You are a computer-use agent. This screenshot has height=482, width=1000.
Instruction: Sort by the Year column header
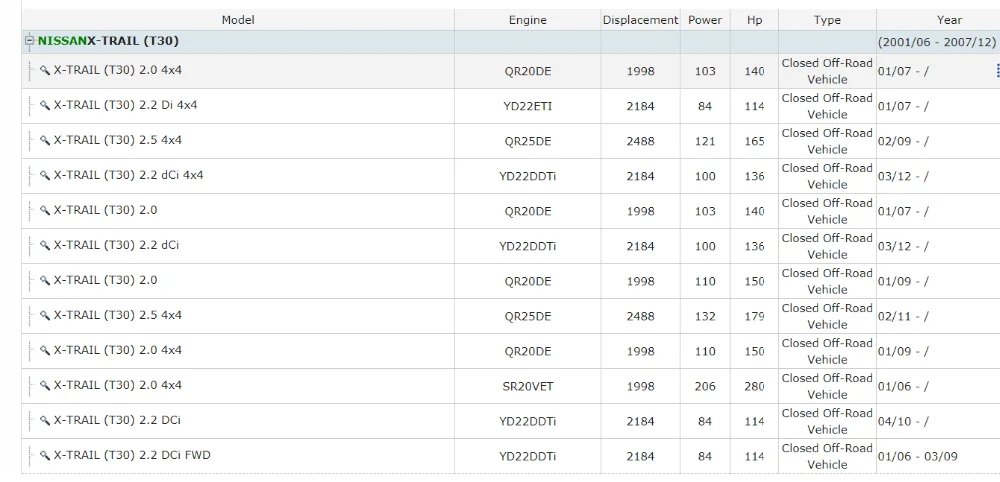950,20
